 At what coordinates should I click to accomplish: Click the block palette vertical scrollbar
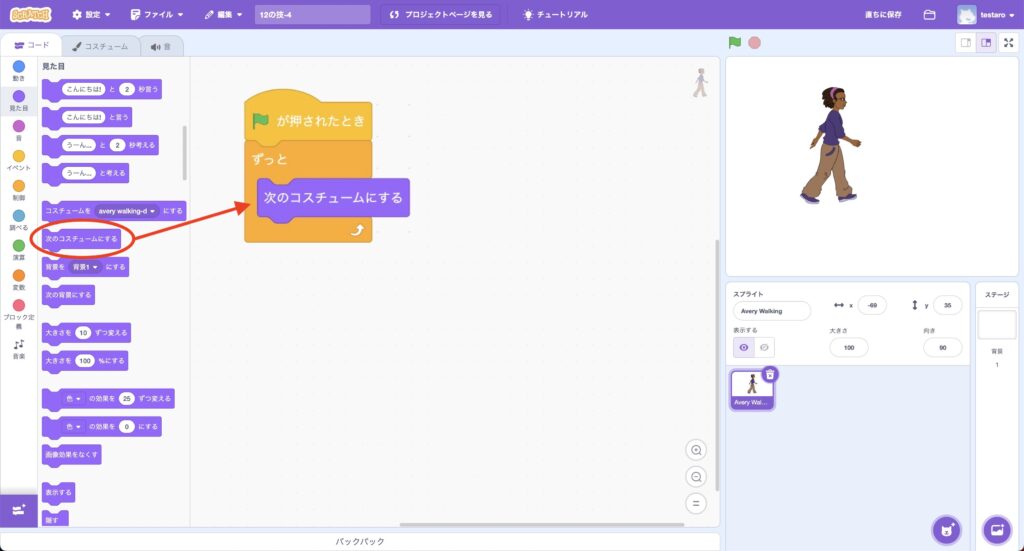pyautogui.click(x=185, y=153)
